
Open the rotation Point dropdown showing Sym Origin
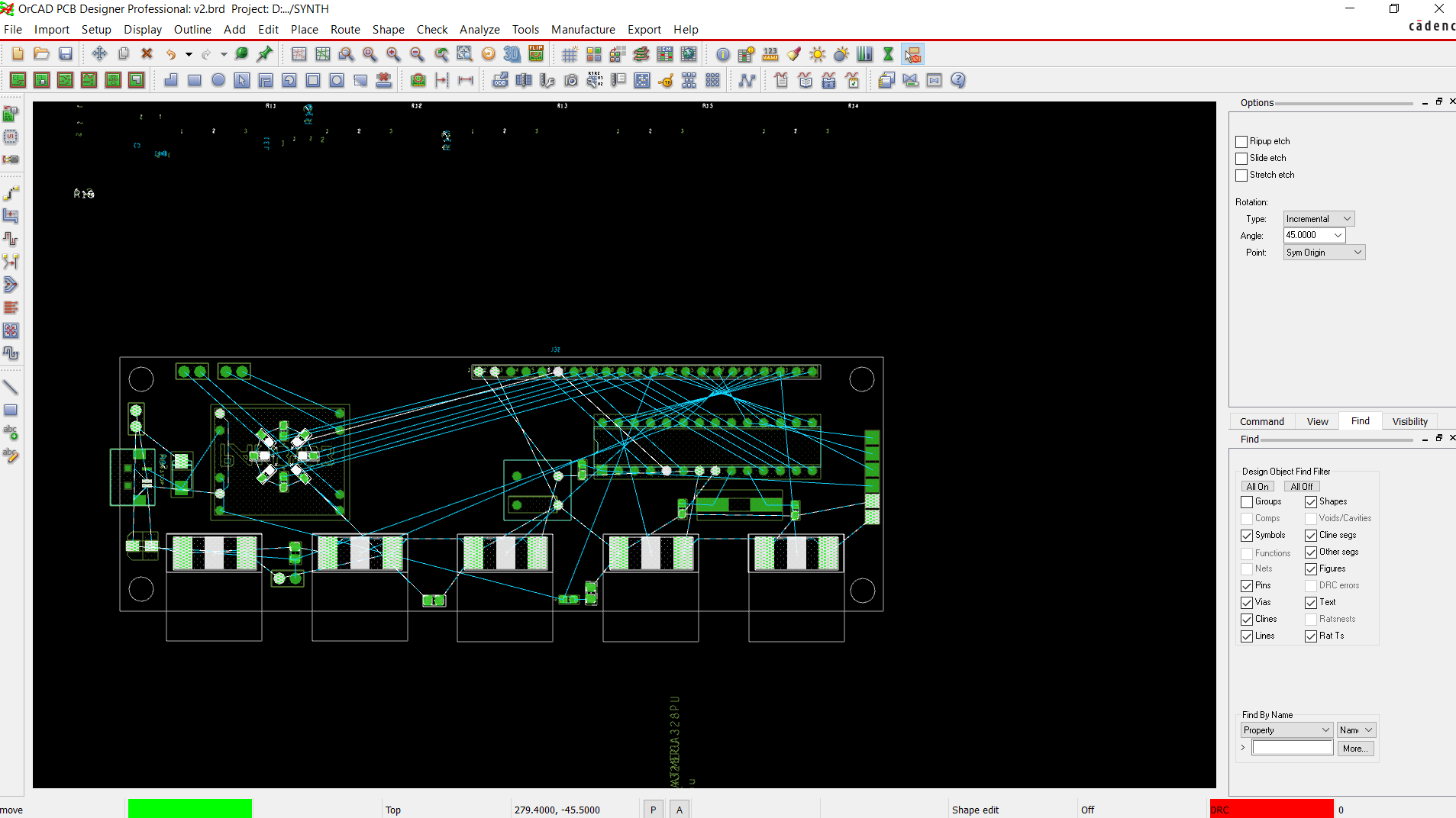[x=1324, y=253]
